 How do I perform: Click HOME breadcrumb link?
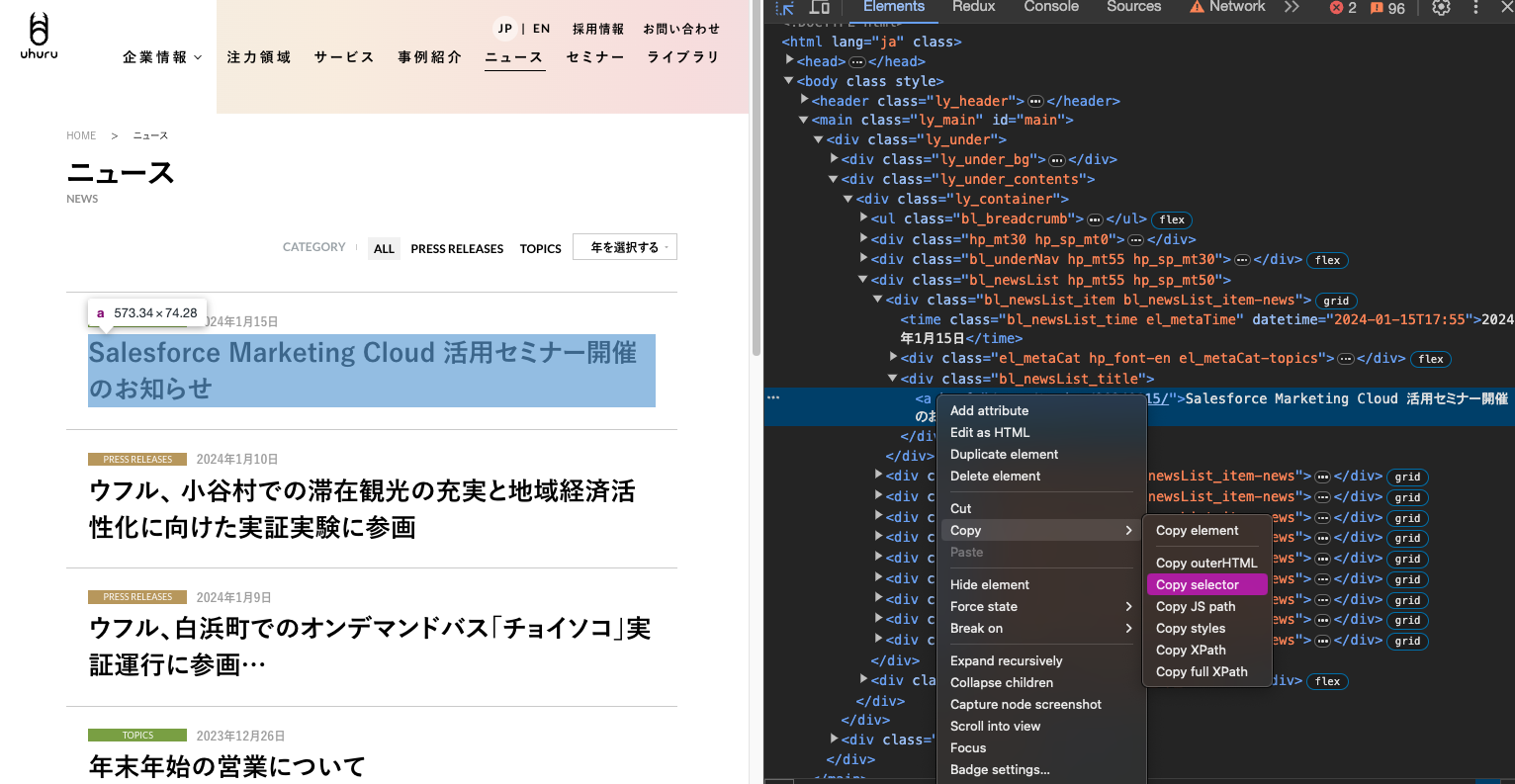[x=81, y=135]
